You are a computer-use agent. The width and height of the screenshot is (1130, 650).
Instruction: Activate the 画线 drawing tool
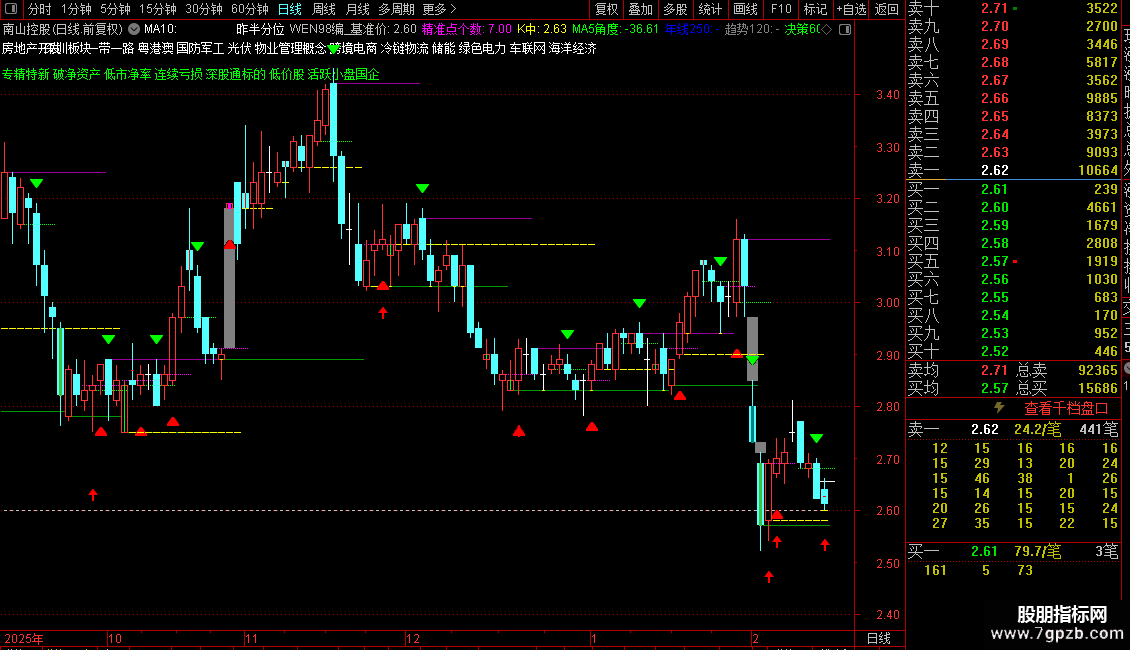point(745,9)
